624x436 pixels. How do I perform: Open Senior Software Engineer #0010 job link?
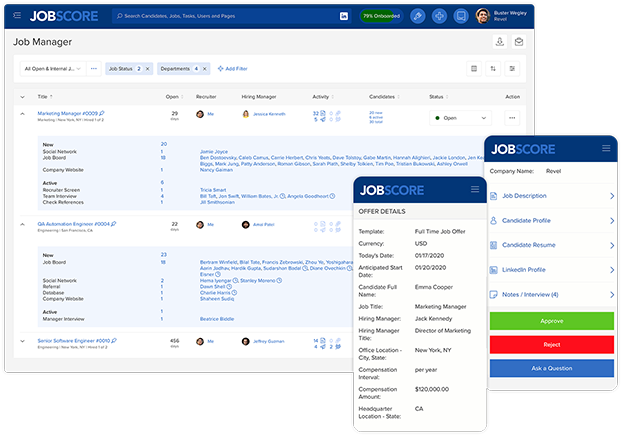(x=74, y=341)
